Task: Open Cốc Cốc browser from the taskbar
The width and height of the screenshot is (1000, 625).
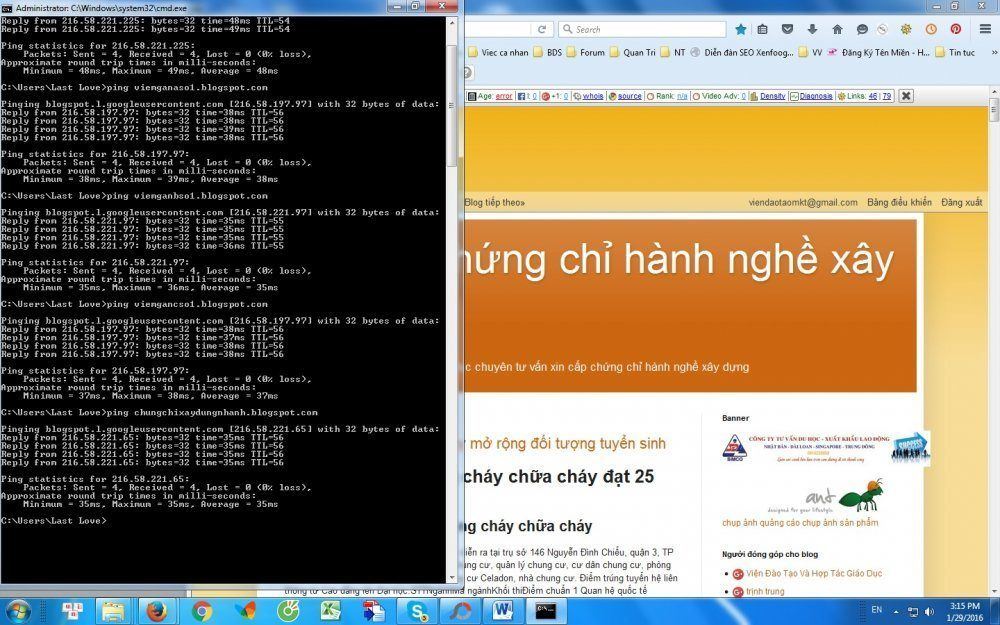Action: pyautogui.click(x=288, y=612)
